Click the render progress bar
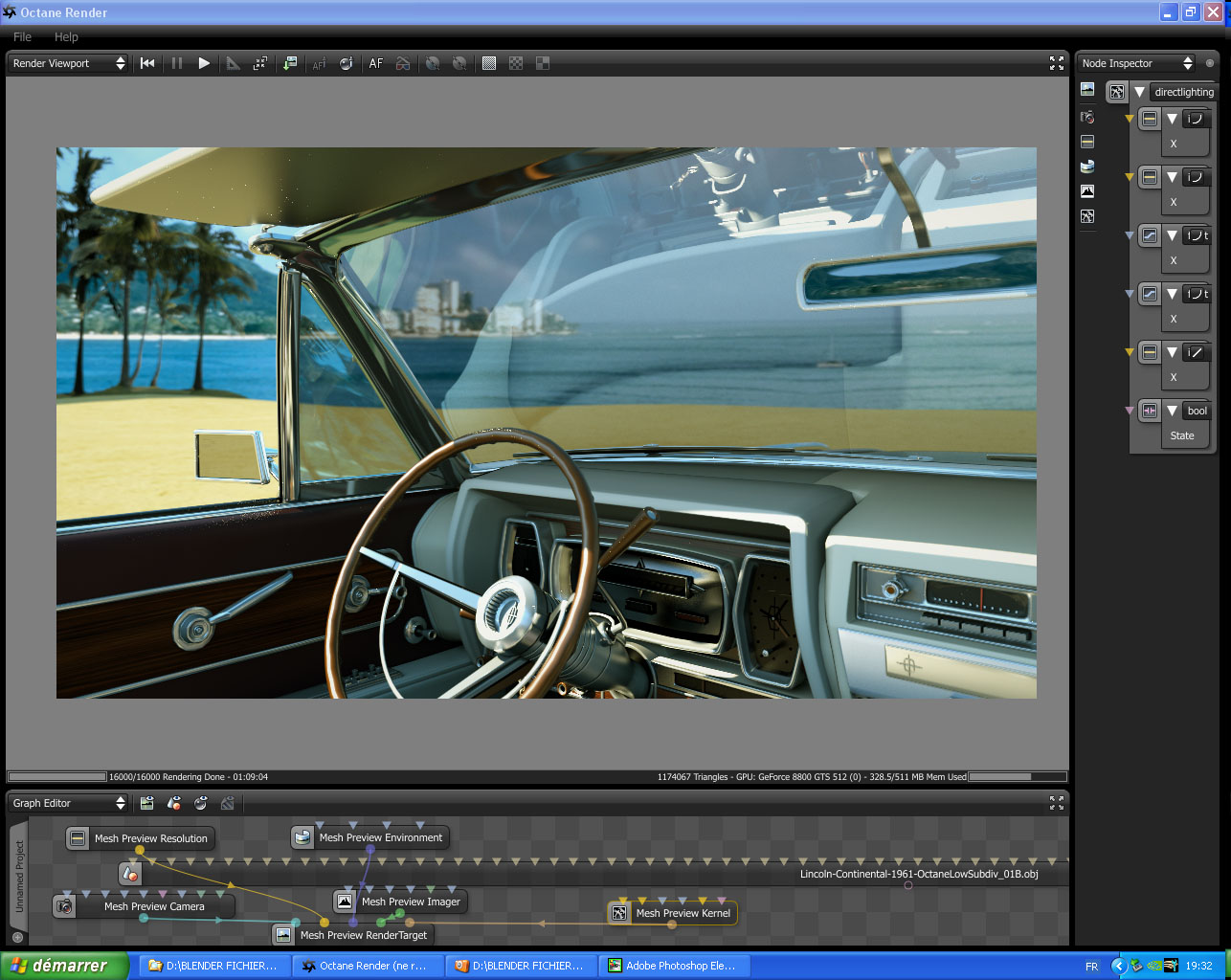Screen dimensions: 1231x980 [x=57, y=777]
